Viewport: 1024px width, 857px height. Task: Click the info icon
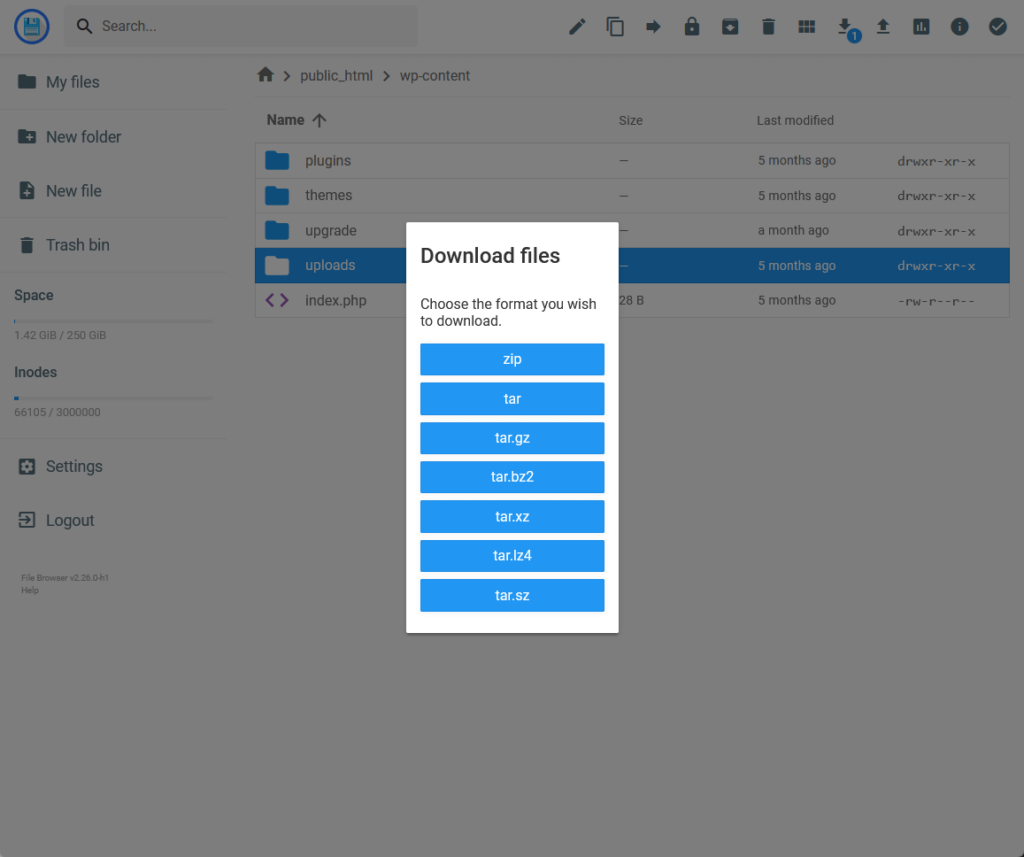[x=959, y=27]
